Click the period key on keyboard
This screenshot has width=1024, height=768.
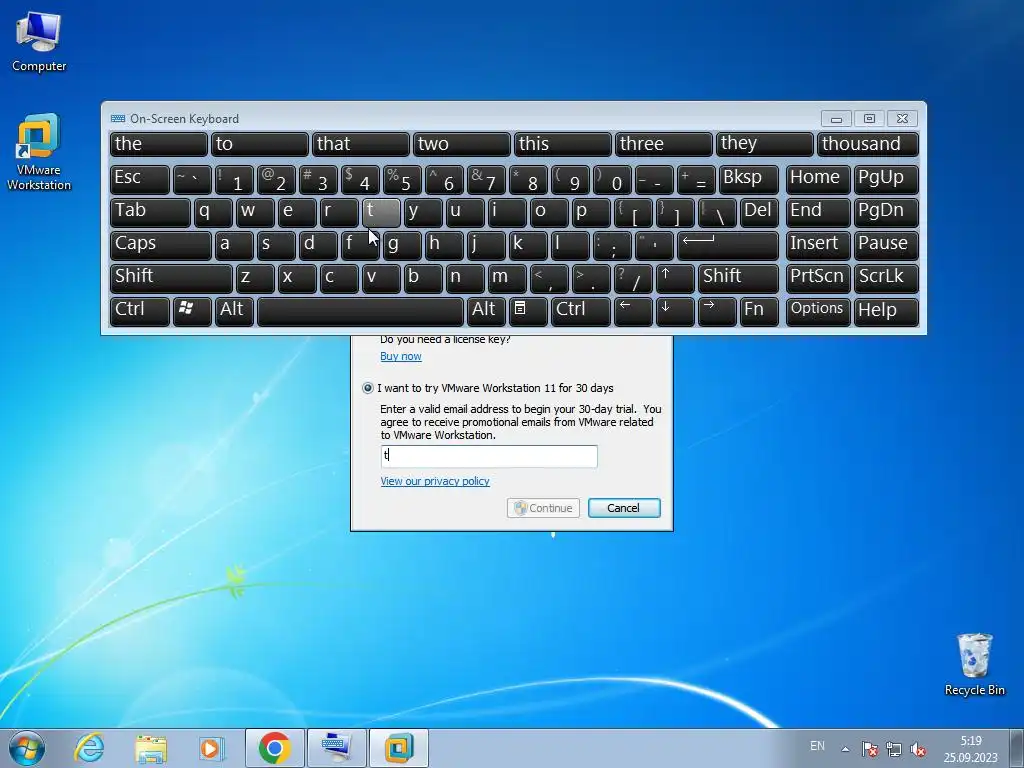coord(591,279)
